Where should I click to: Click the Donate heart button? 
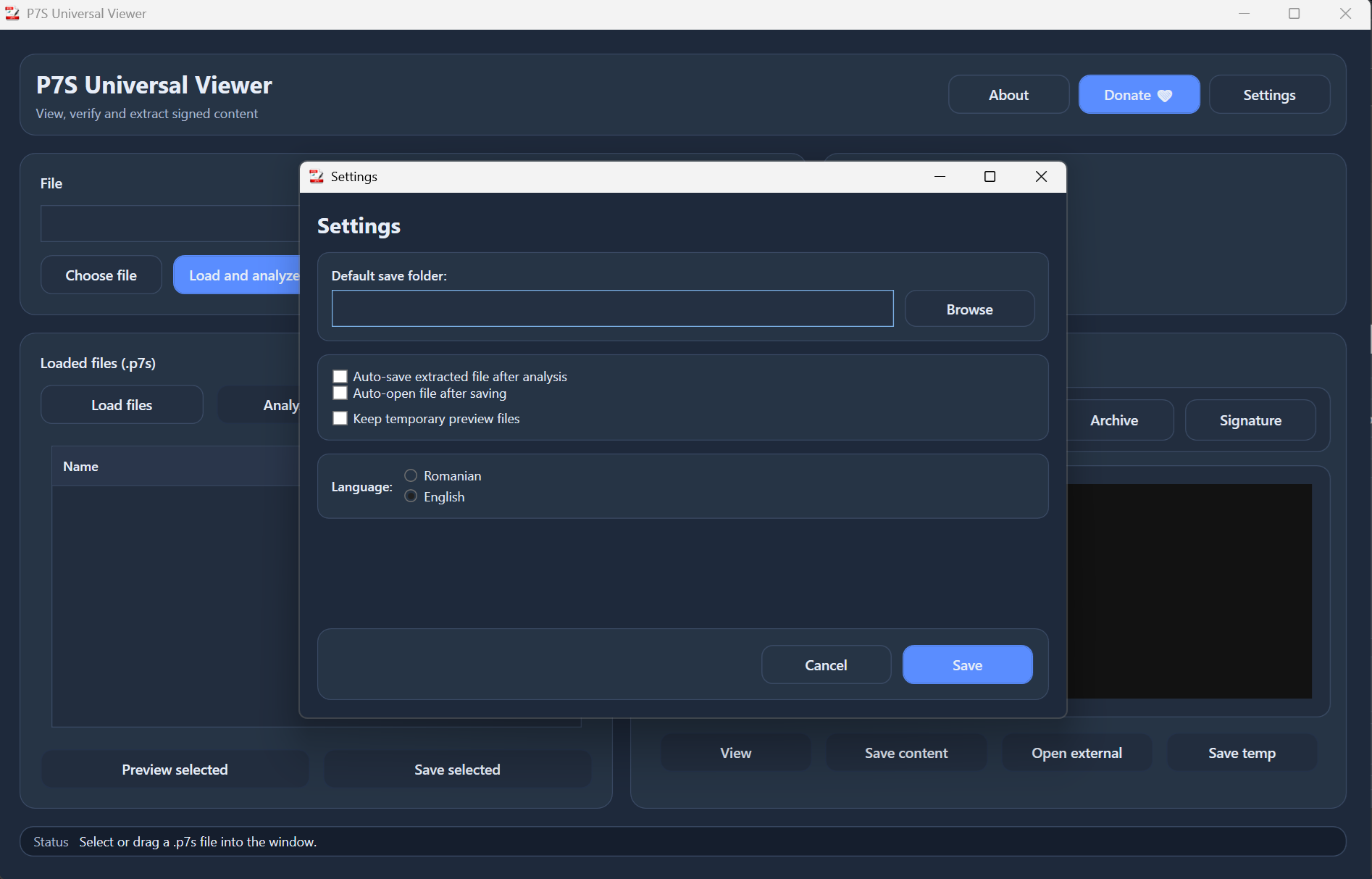[1138, 95]
